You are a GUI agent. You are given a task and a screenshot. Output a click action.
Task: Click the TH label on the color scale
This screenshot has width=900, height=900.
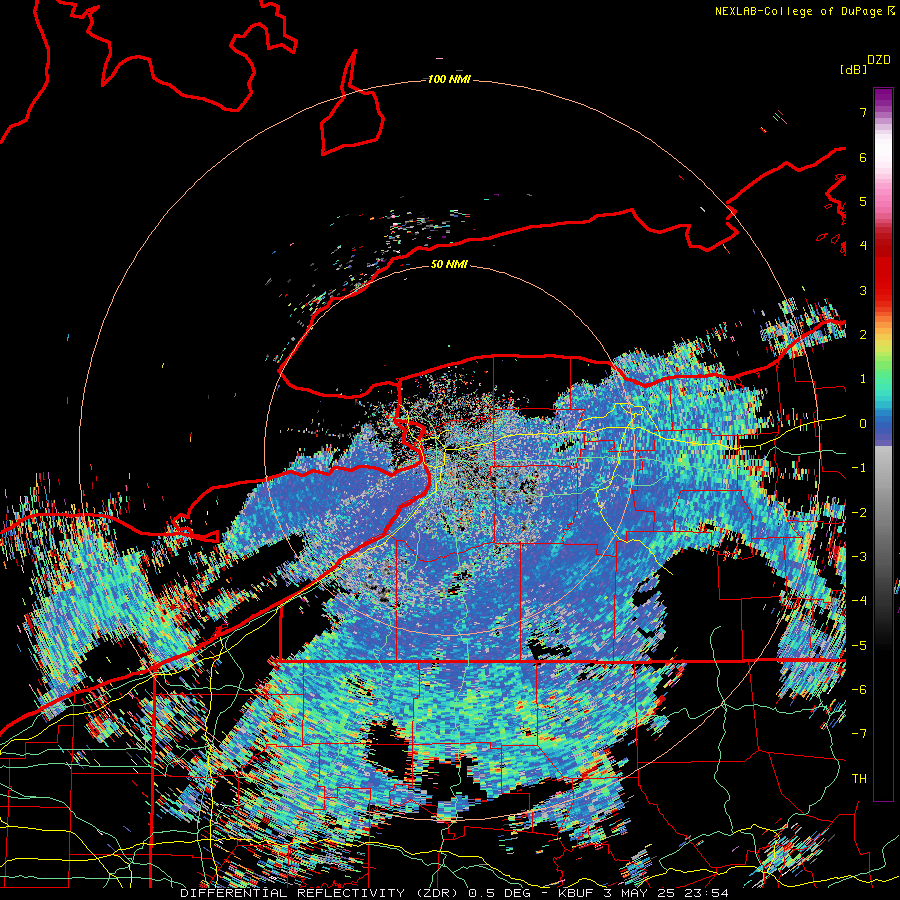pos(859,779)
